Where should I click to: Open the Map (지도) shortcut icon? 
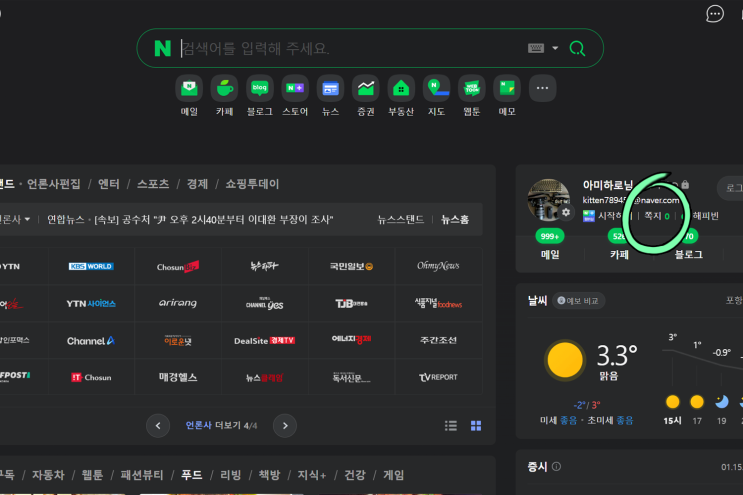[x=436, y=88]
